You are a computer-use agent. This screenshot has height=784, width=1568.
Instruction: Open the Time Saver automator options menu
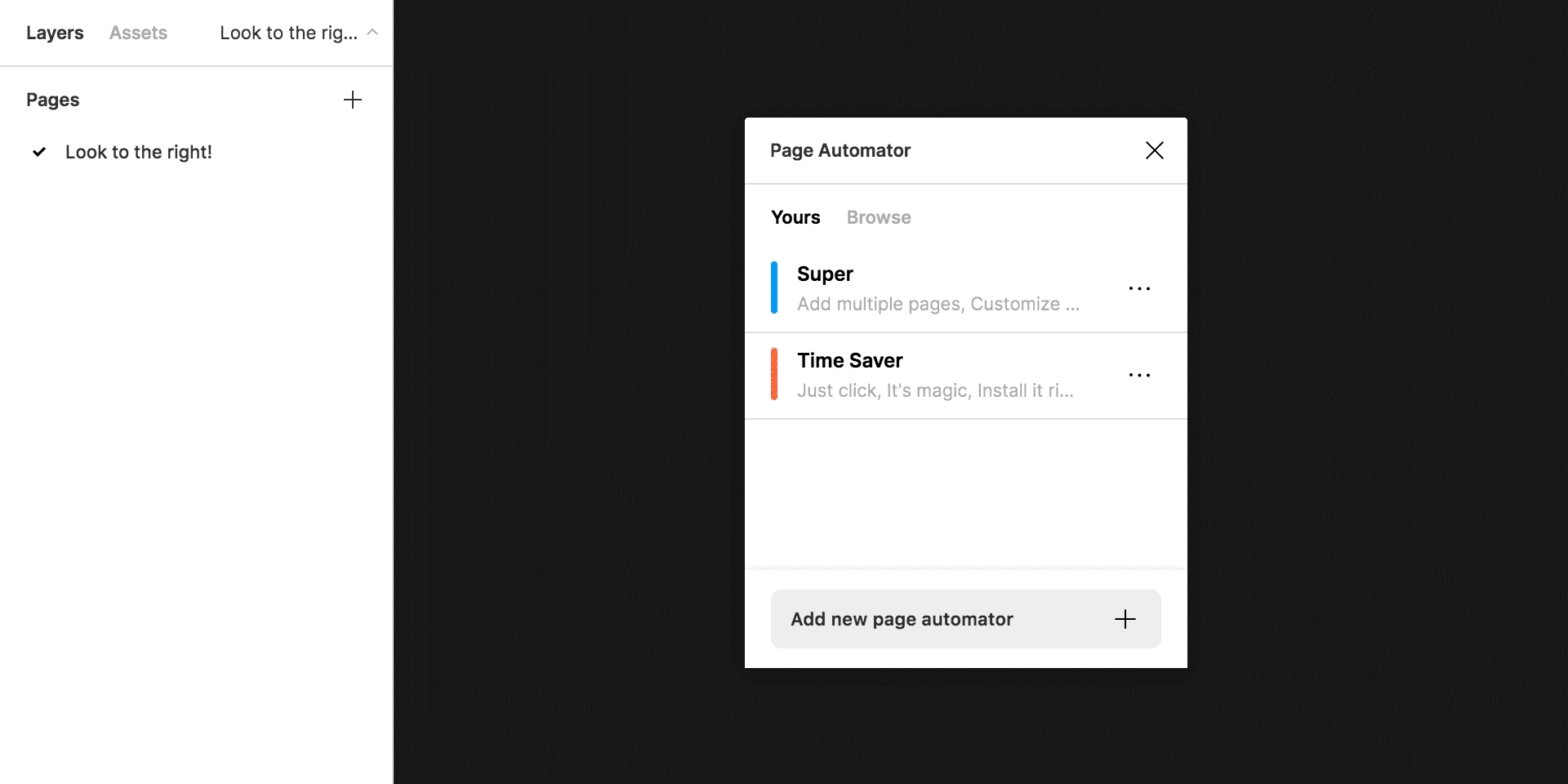1139,375
